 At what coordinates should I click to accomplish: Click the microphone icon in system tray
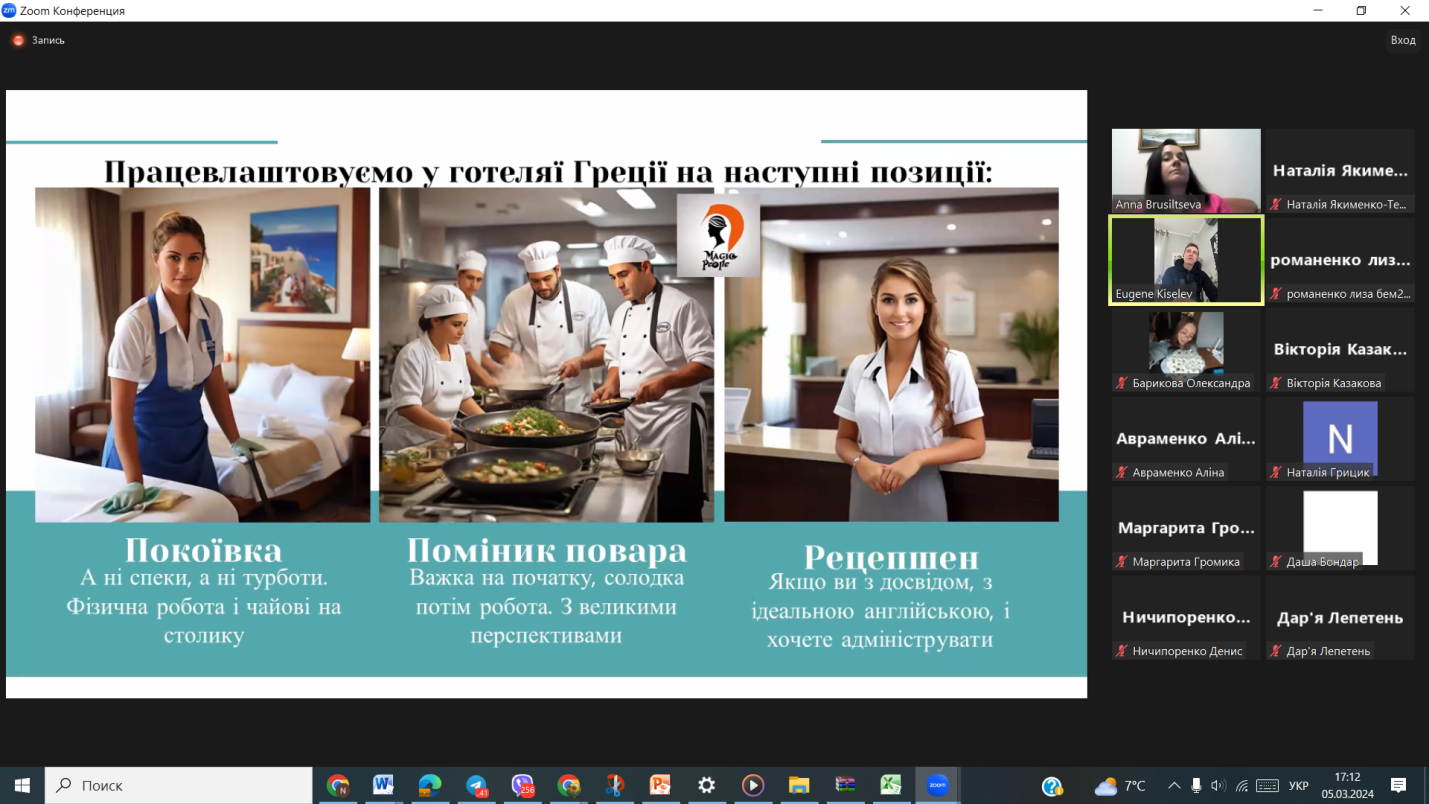point(1196,786)
